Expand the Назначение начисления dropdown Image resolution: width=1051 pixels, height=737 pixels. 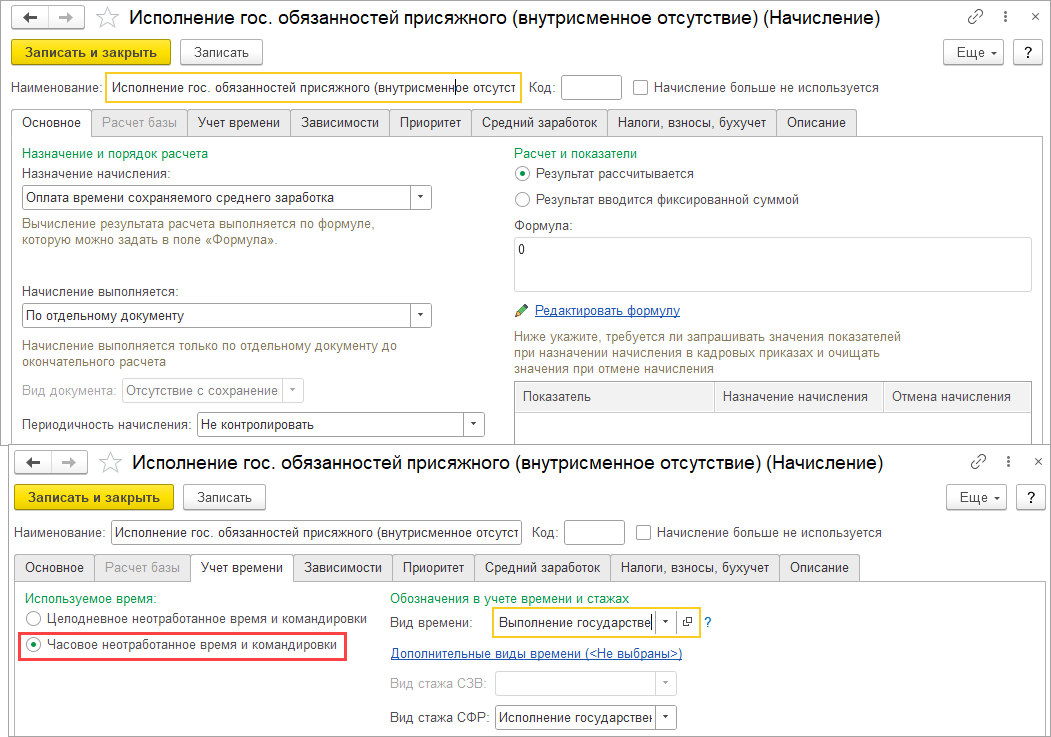(421, 197)
